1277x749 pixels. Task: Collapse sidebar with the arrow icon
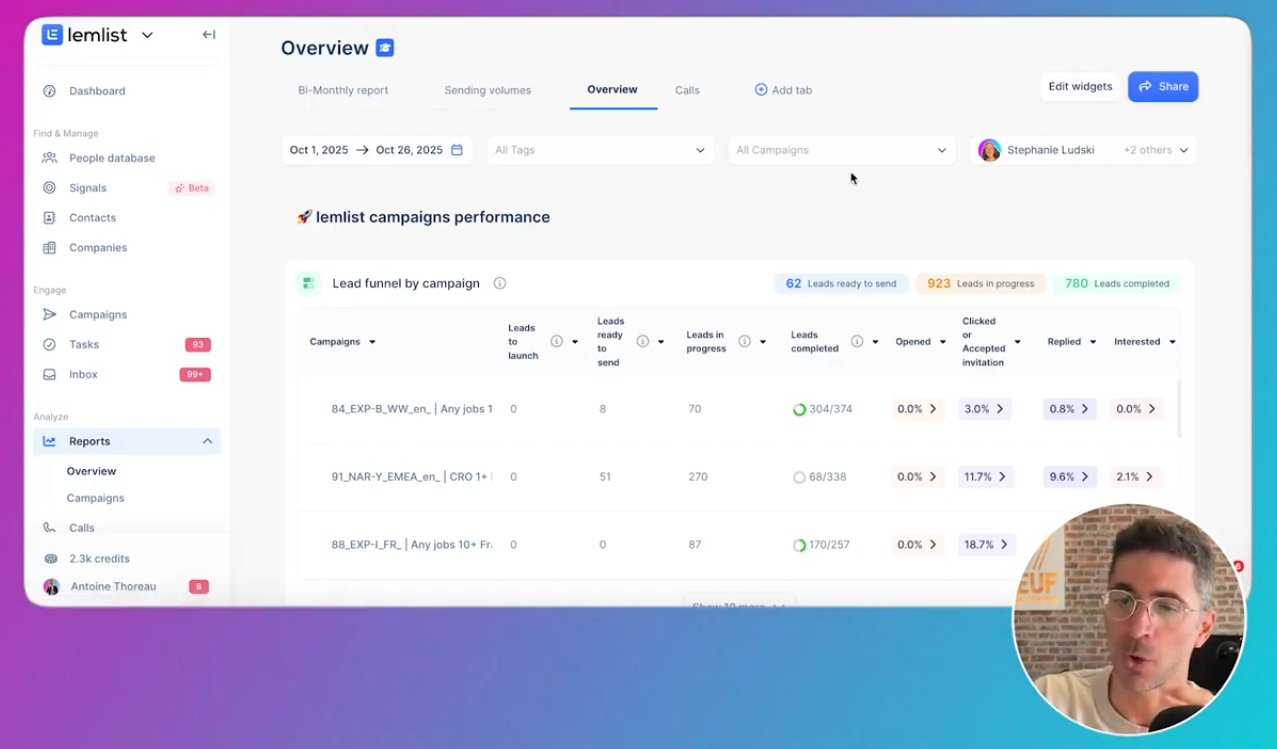coord(209,35)
